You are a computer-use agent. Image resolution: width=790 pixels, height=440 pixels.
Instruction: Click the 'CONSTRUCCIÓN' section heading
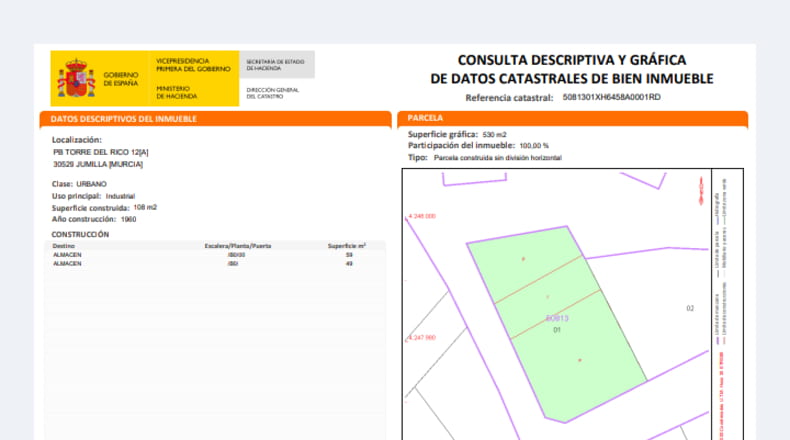coord(80,234)
